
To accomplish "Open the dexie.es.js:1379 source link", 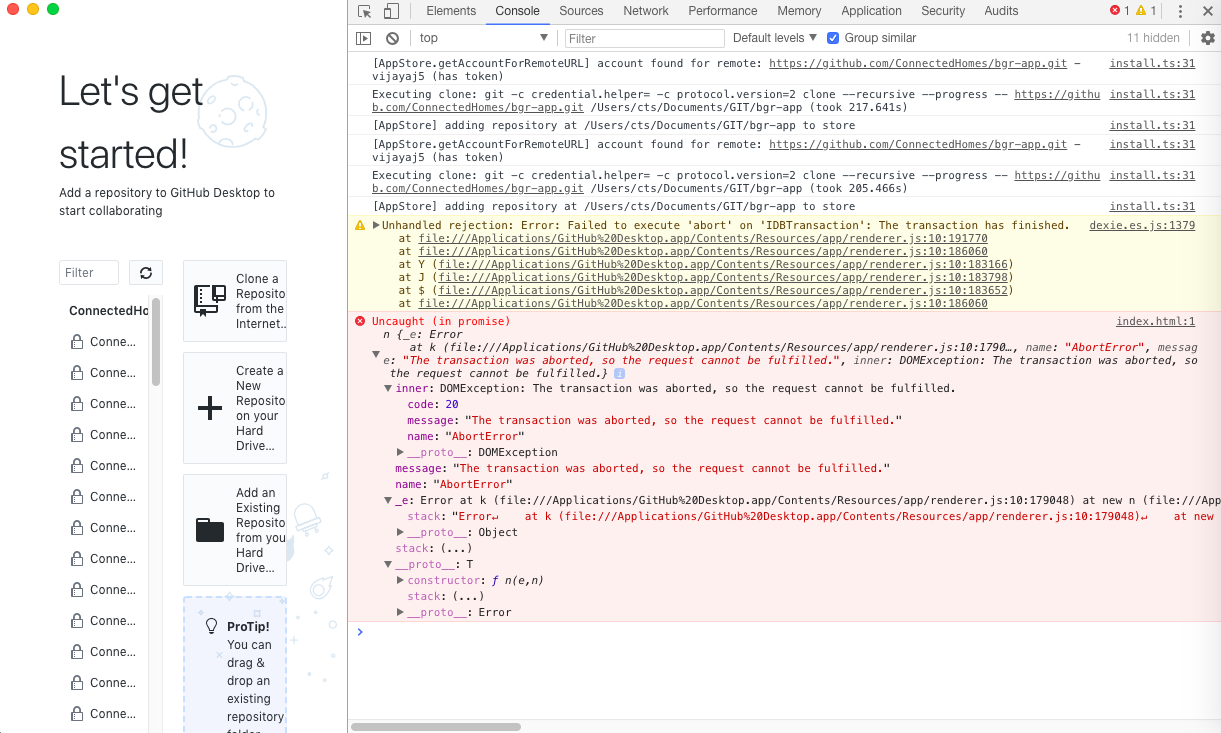I will (x=1142, y=224).
